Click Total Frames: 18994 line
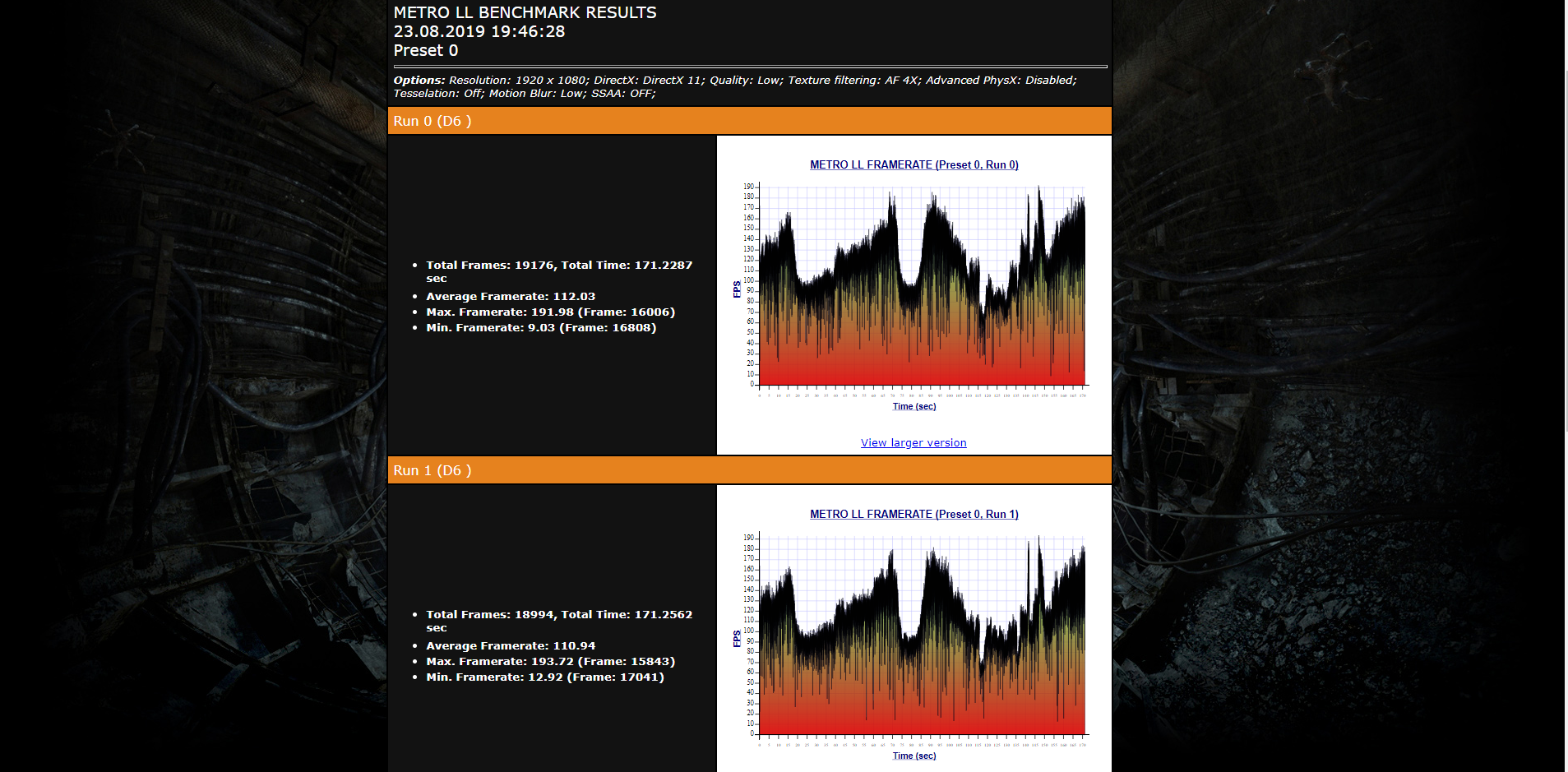The image size is (1568, 772). [x=559, y=621]
